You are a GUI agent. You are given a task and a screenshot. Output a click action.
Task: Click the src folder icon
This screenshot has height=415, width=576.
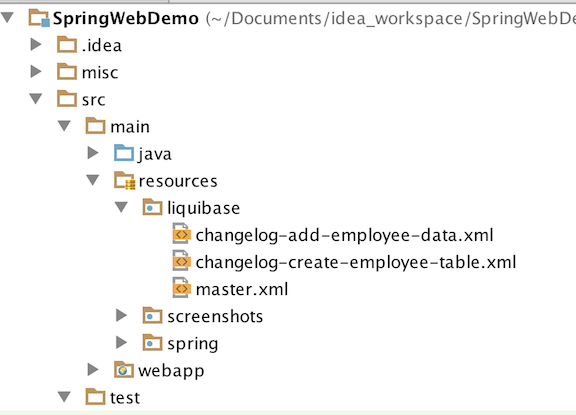click(67, 98)
